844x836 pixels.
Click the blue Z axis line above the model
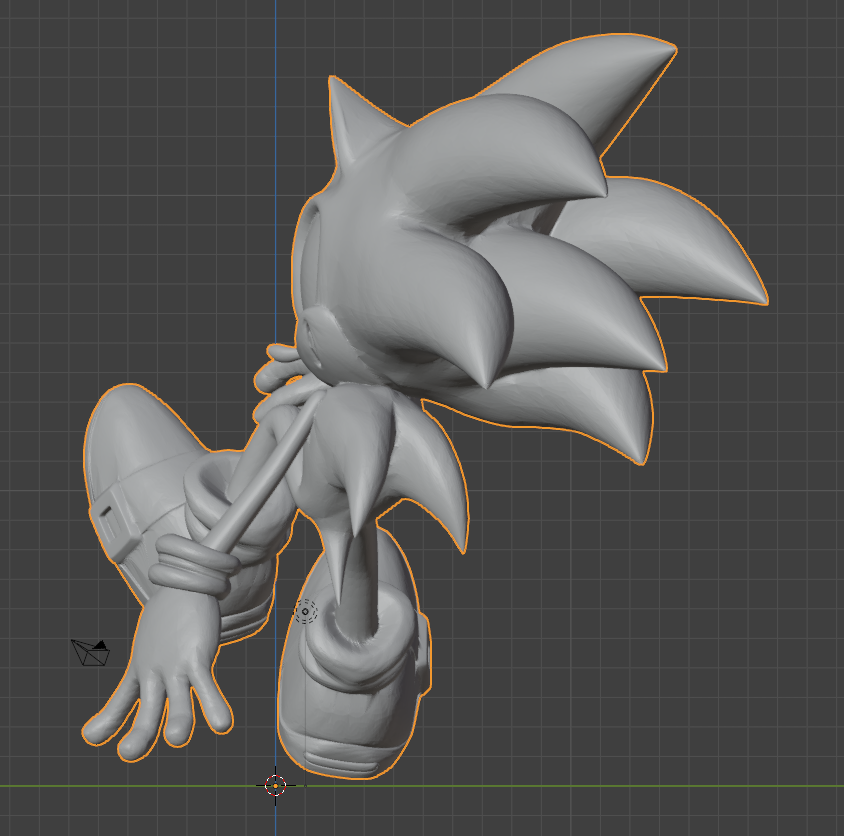click(x=276, y=100)
